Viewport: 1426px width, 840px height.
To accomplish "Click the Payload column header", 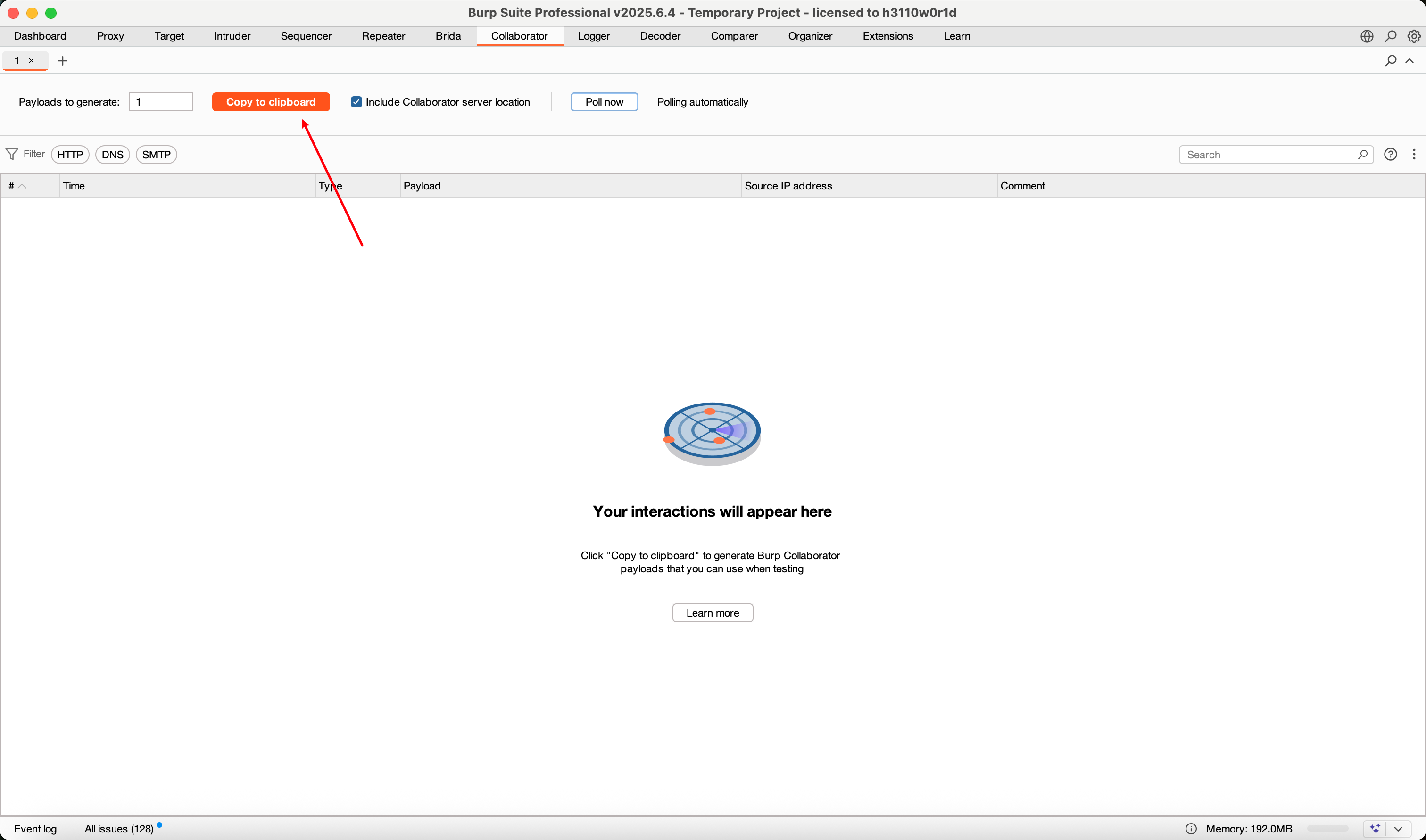I will [571, 186].
